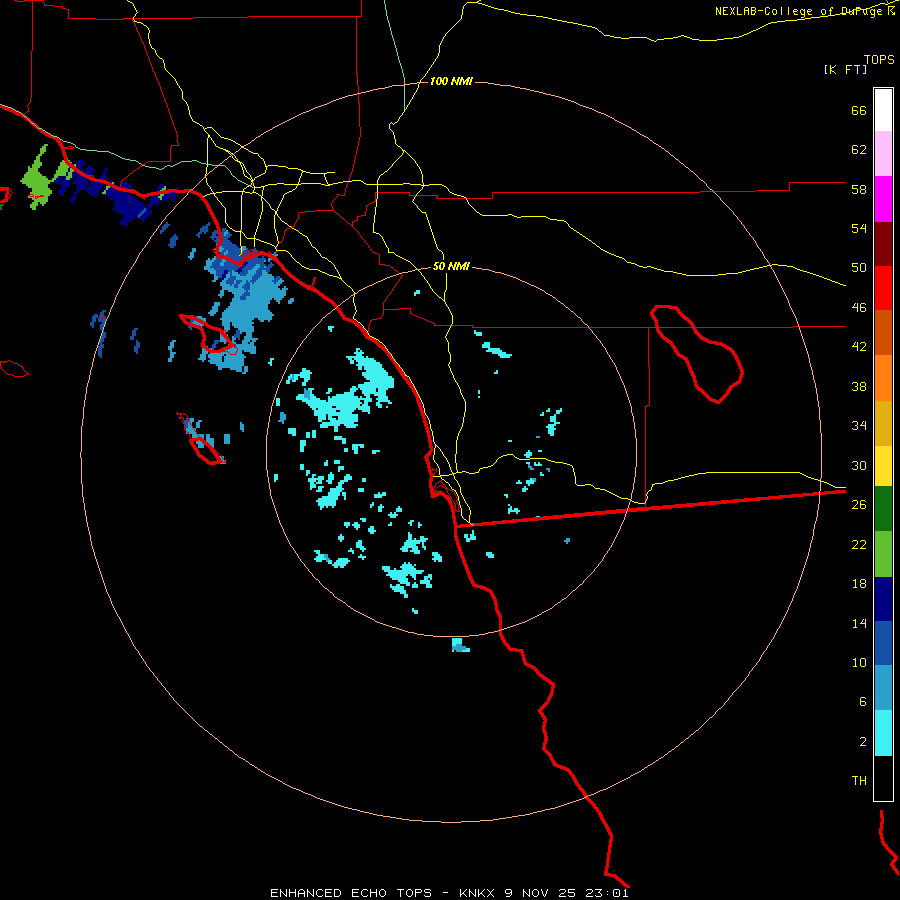Click the 66 value in the legend

(x=859, y=110)
